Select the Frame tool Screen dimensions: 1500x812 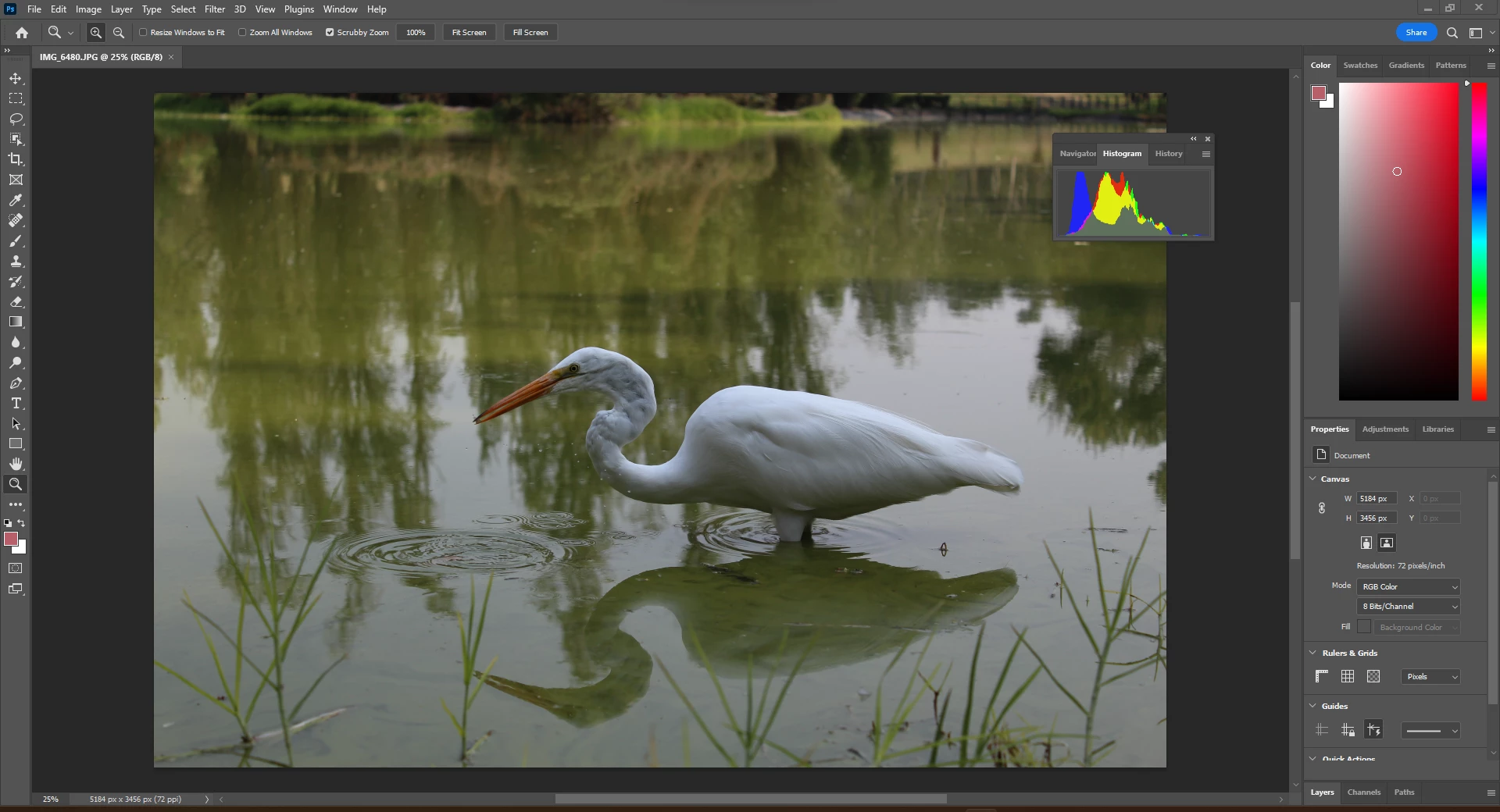16,180
